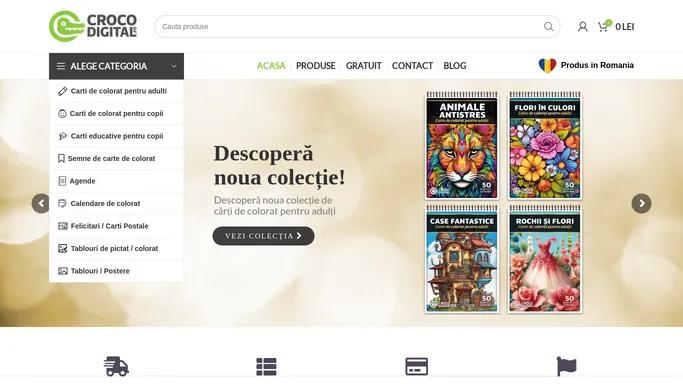Viewport: 683px width, 384px height.
Task: Open Carti de colorat pentru adulti category
Action: pos(116,91)
